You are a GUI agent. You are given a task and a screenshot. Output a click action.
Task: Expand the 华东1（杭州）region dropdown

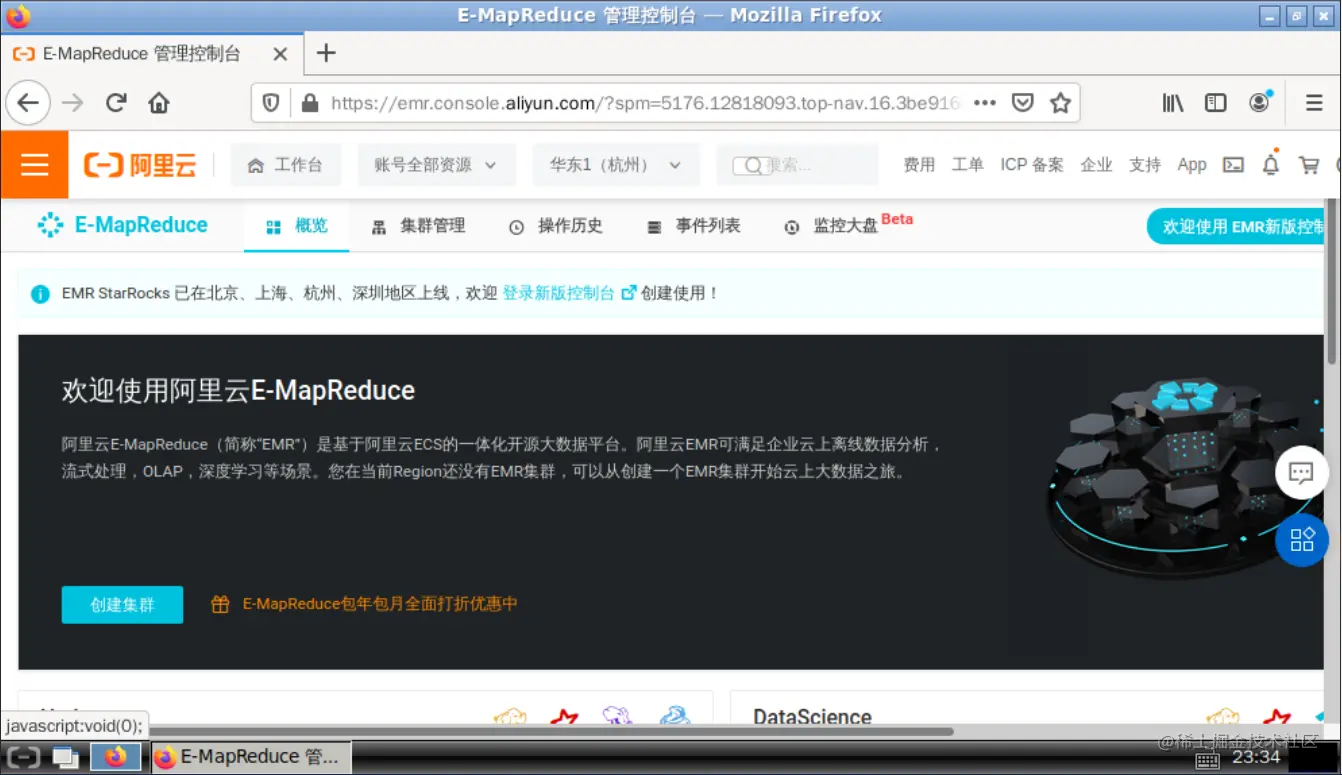[x=615, y=165]
